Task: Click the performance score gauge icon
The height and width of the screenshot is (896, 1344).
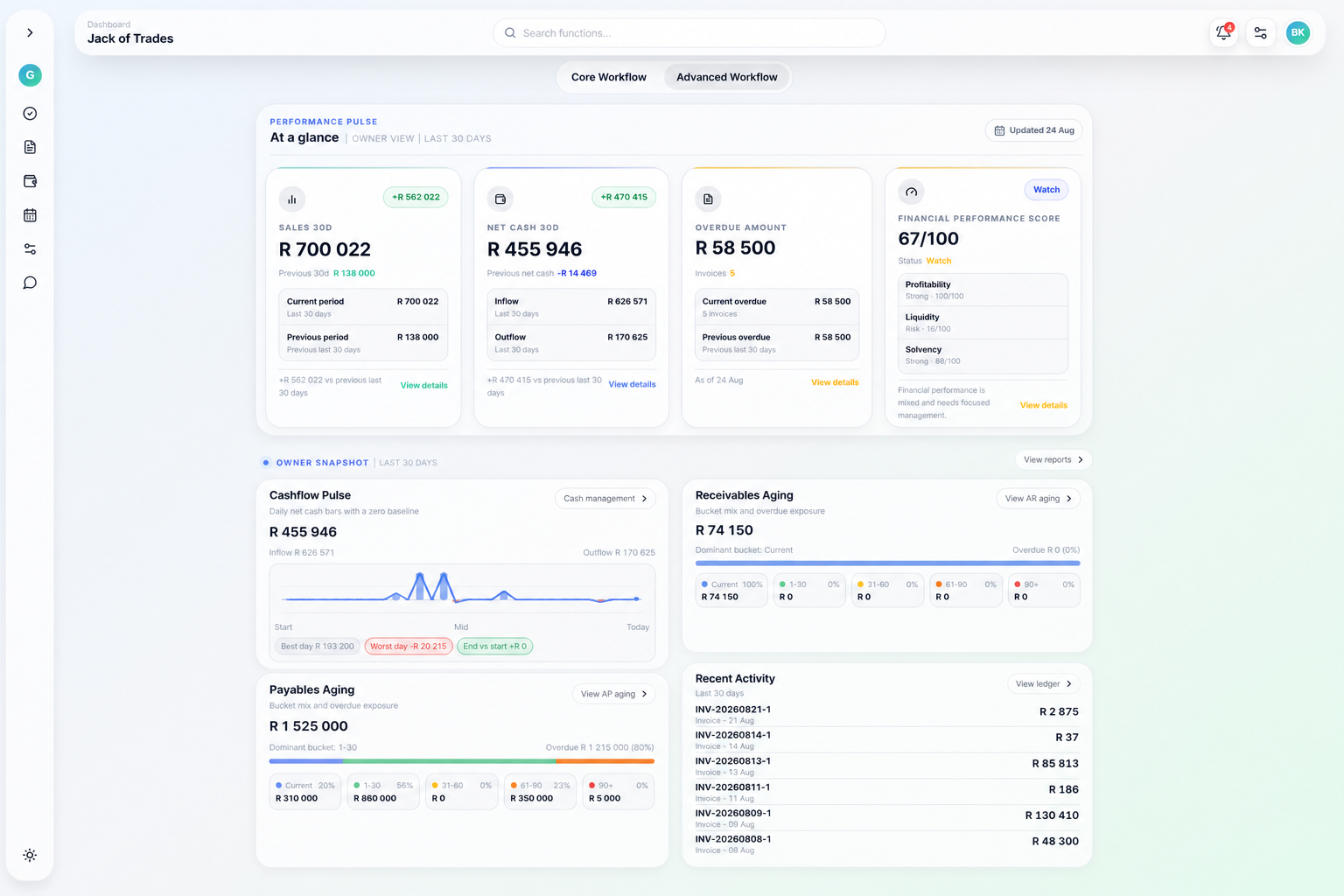Action: click(911, 192)
